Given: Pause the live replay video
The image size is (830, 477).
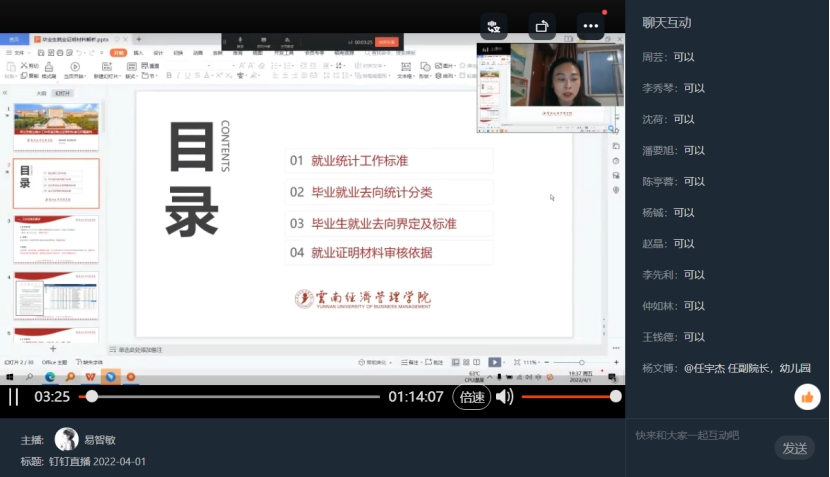Looking at the screenshot, I should click(14, 397).
